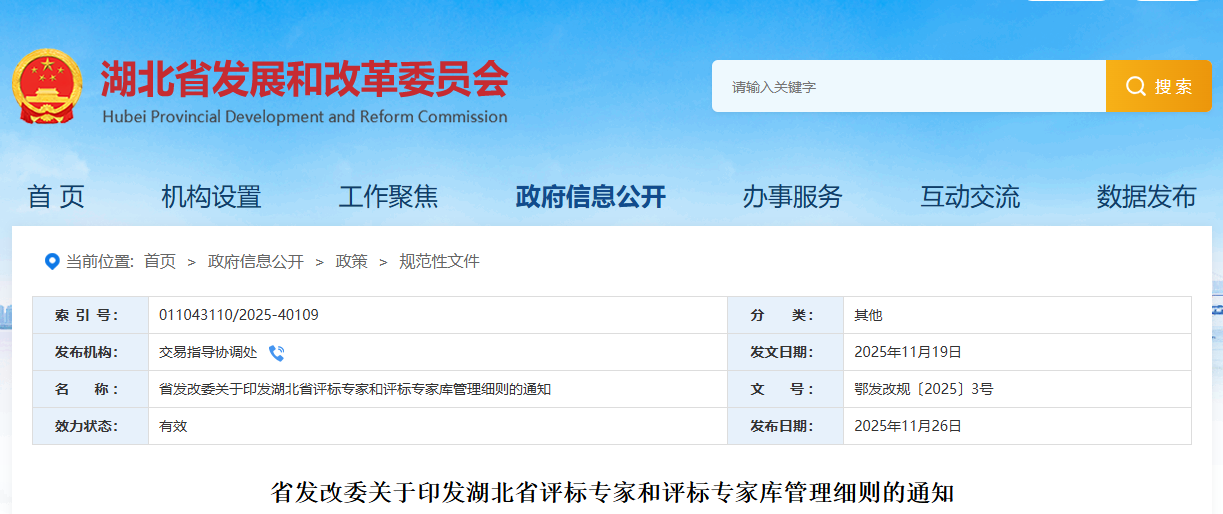Open 首页 in the main navigation bar

pyautogui.click(x=56, y=197)
